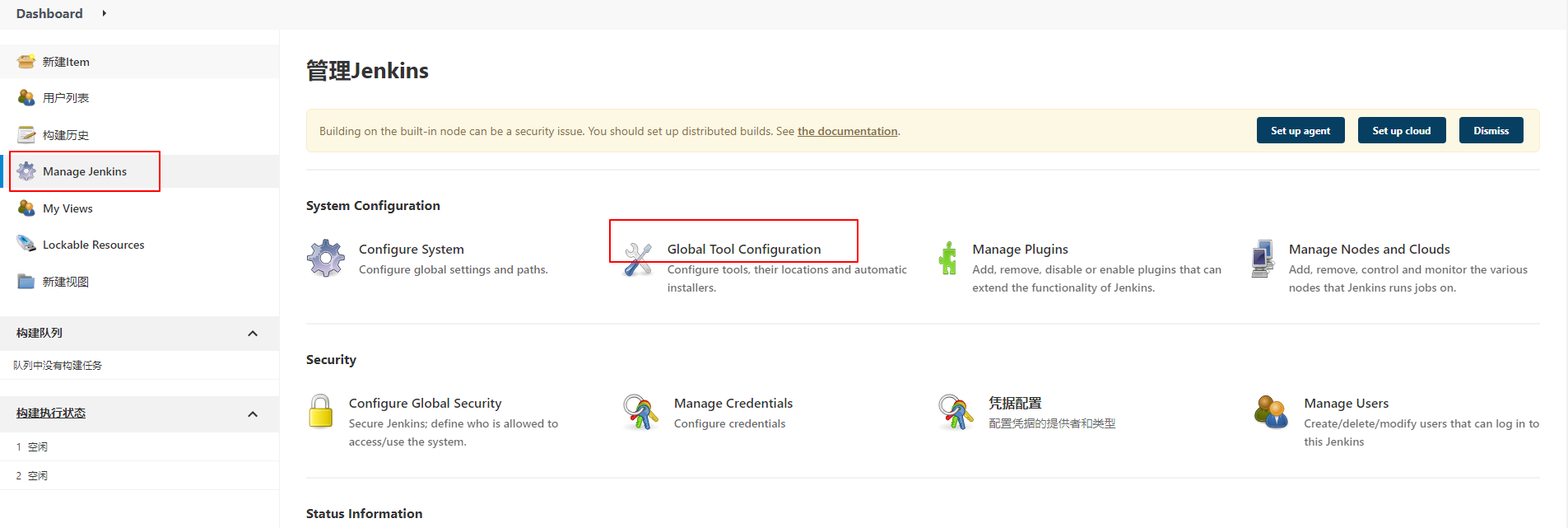Open Manage Nodes and Clouds link
The height and width of the screenshot is (528, 1568).
click(1370, 249)
